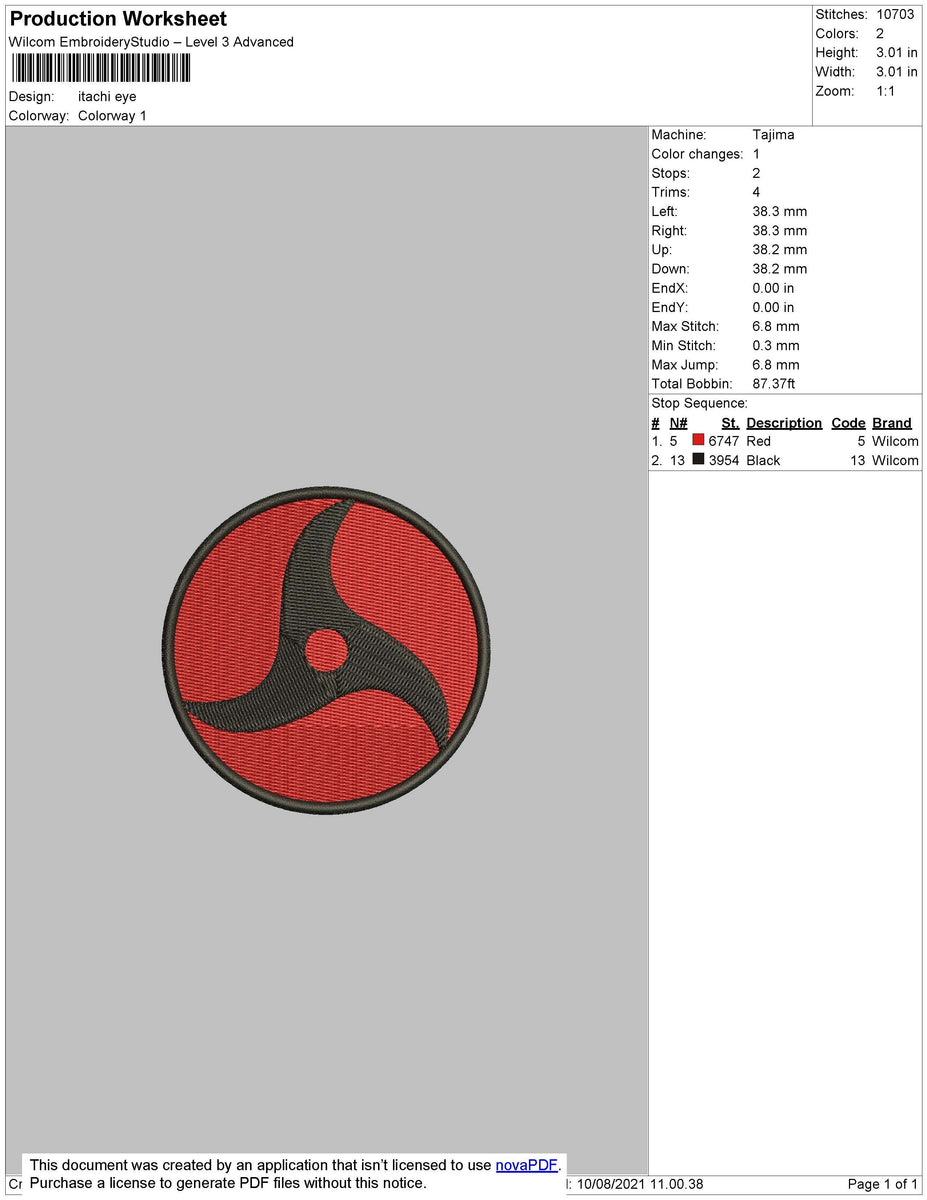The height and width of the screenshot is (1200, 927).
Task: Select the red swatch for thread color 6747
Action: [x=697, y=440]
